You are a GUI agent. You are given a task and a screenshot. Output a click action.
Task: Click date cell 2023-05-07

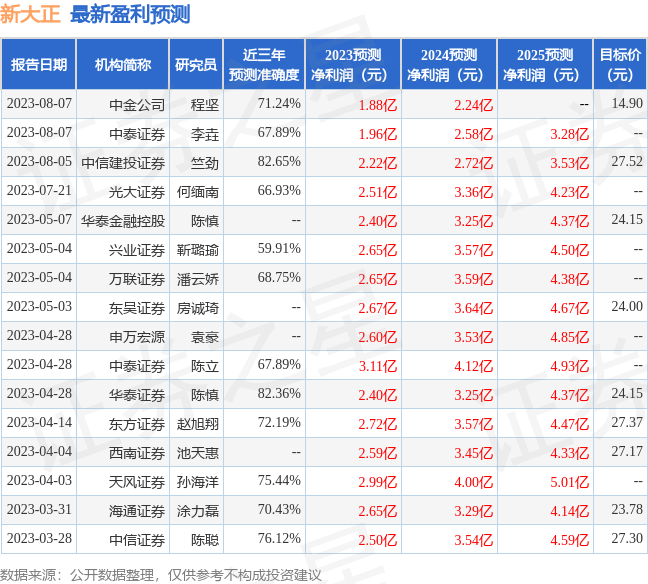pyautogui.click(x=39, y=219)
